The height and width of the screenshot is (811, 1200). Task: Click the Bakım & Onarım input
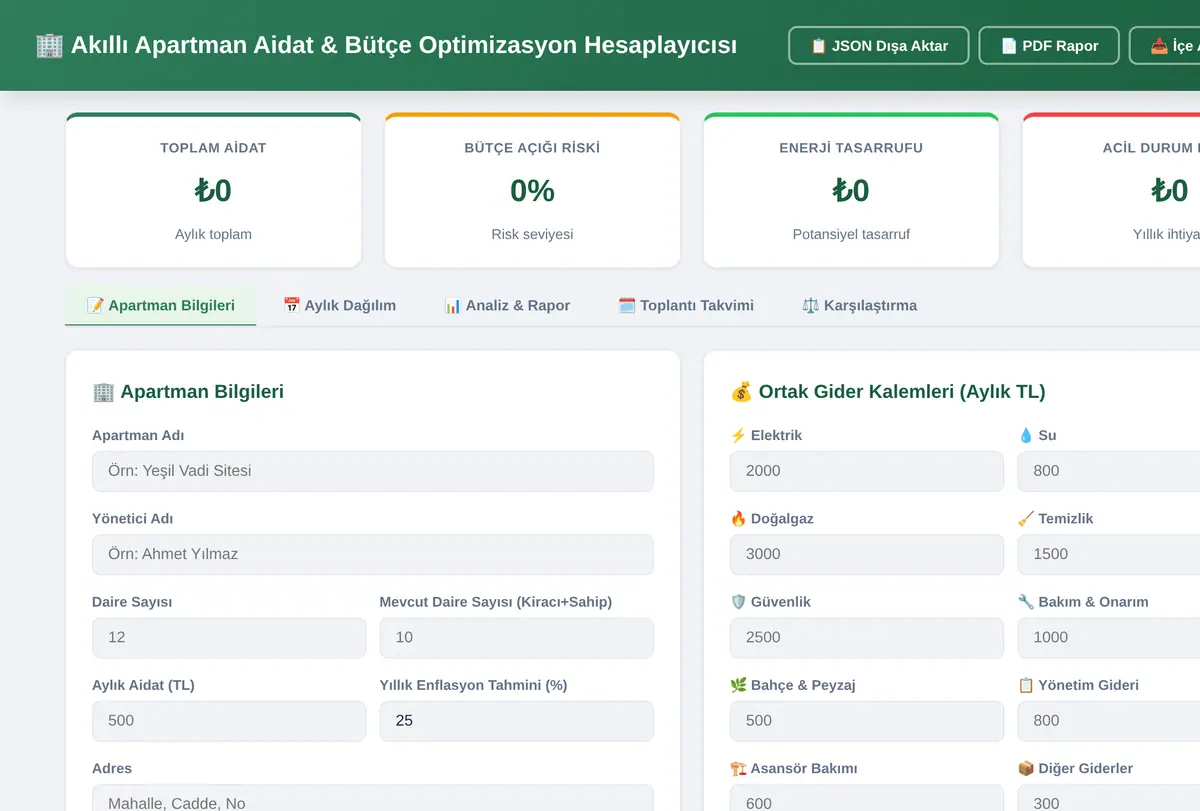point(1109,637)
